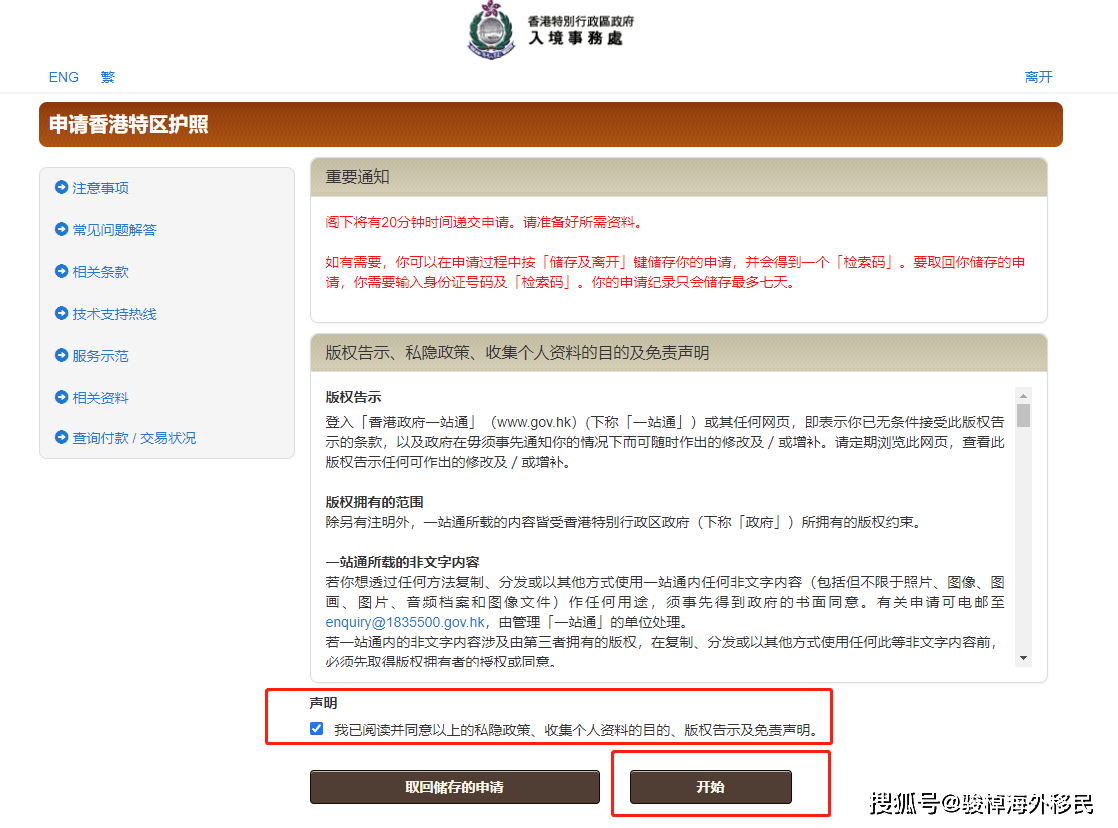The height and width of the screenshot is (828, 1118).
Task: Click the arrow icon beside 注意事项
Action: point(62,187)
